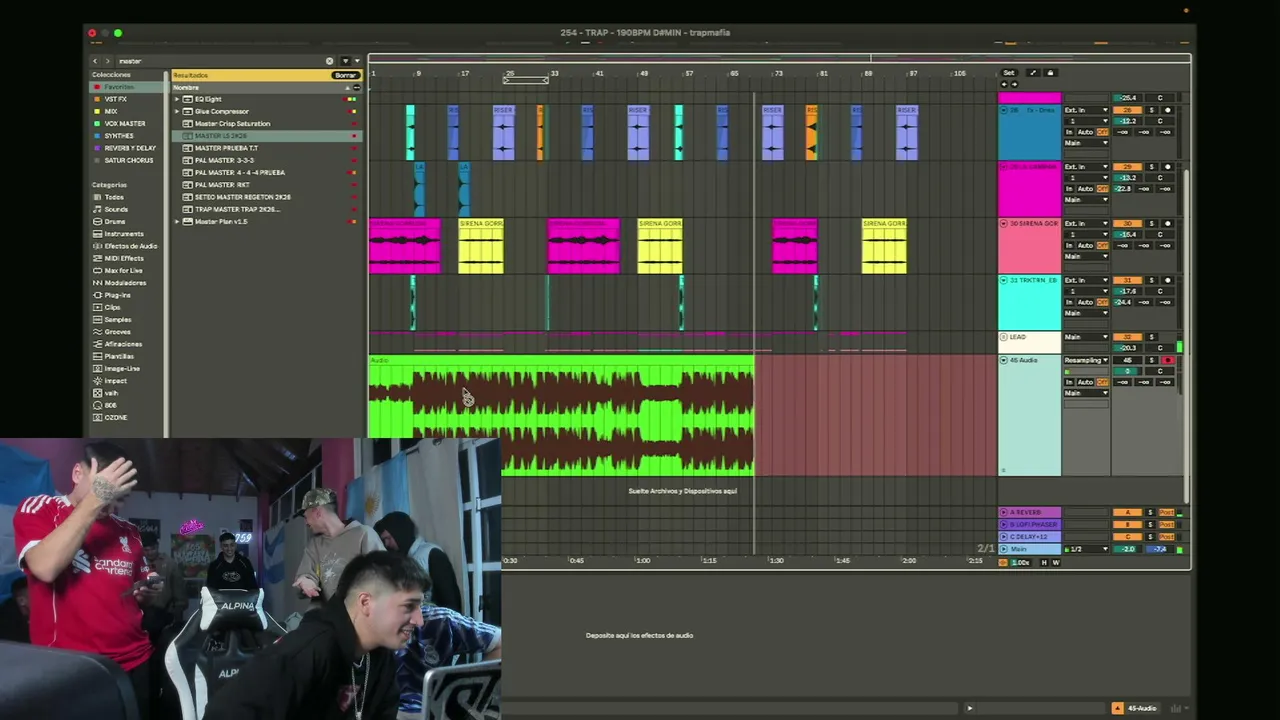
Task: Fold the 31 TRKTRN track
Action: (1004, 280)
